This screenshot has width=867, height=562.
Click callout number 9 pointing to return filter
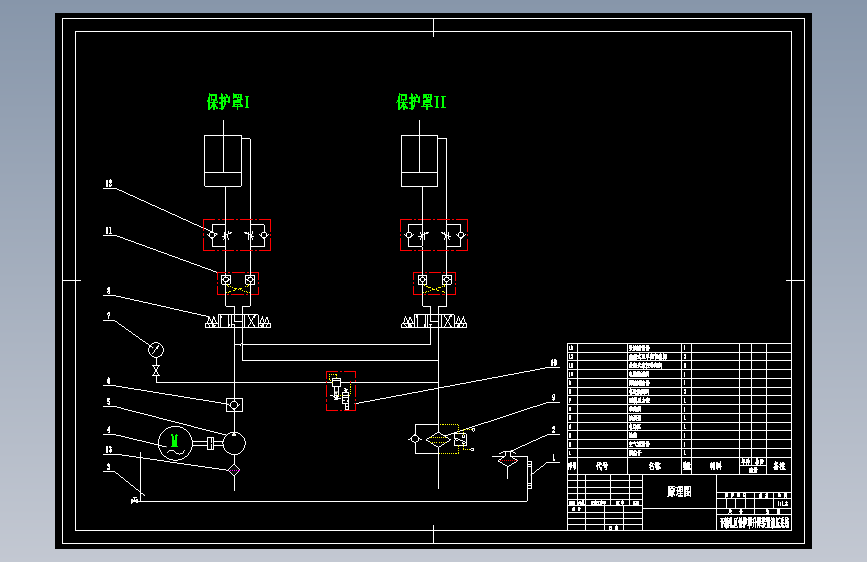[553, 398]
